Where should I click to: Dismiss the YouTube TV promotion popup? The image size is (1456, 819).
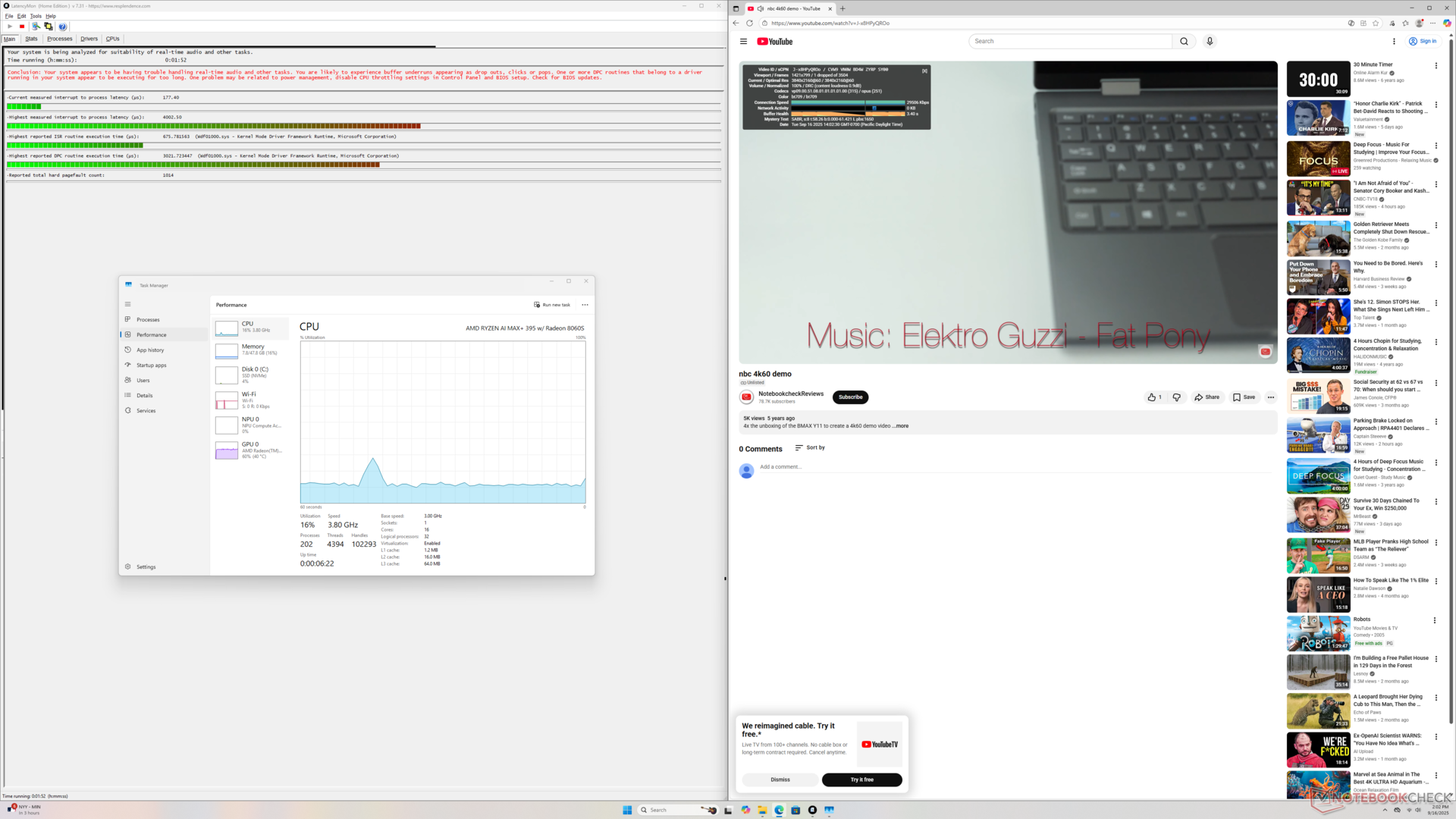780,780
